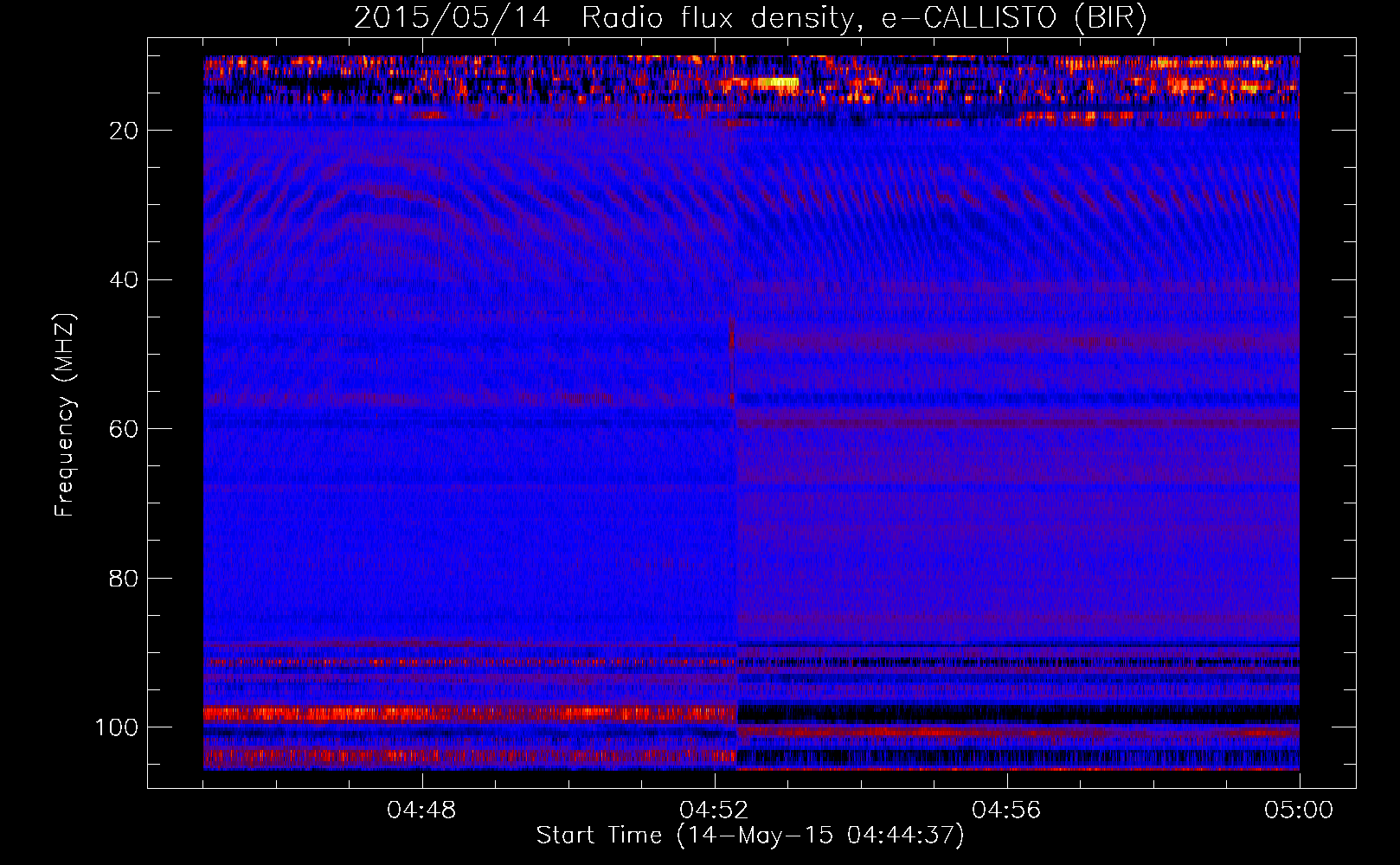Screen dimensions: 1400x865
Task: Click the 04:56 time tick label
Action: click(1006, 811)
